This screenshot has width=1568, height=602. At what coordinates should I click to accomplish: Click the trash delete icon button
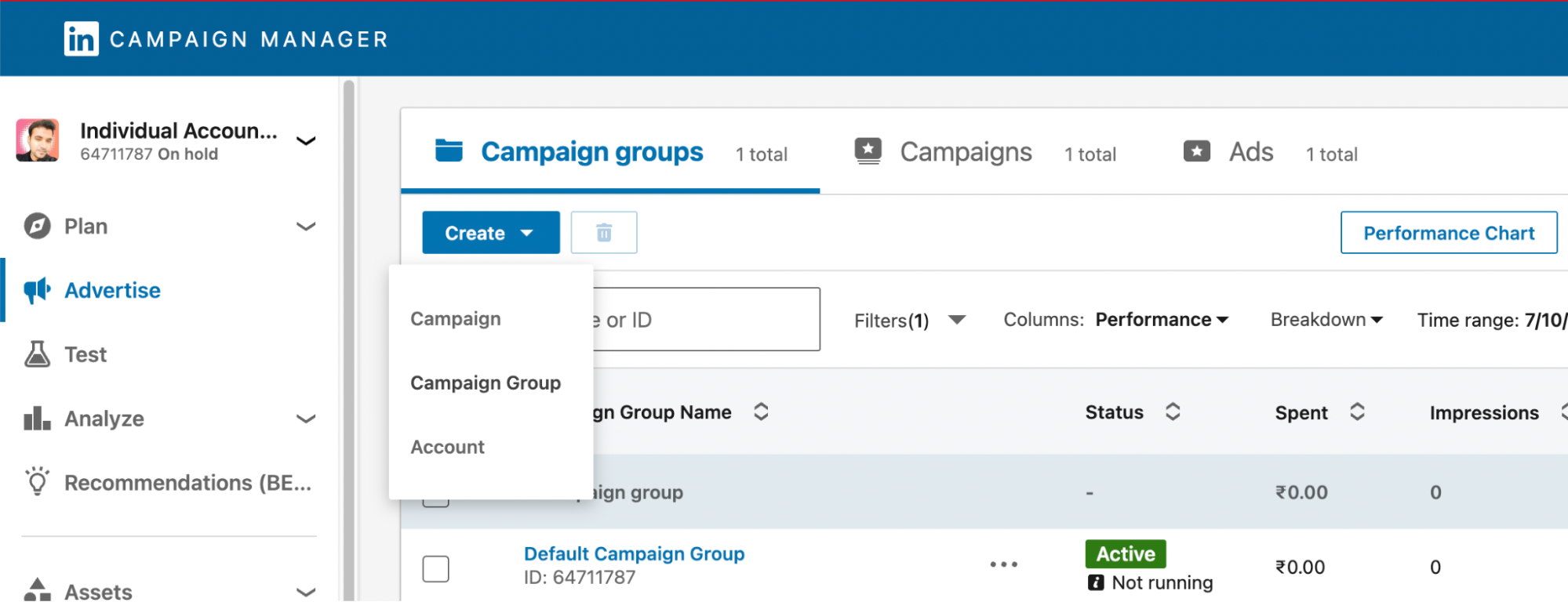pyautogui.click(x=604, y=233)
